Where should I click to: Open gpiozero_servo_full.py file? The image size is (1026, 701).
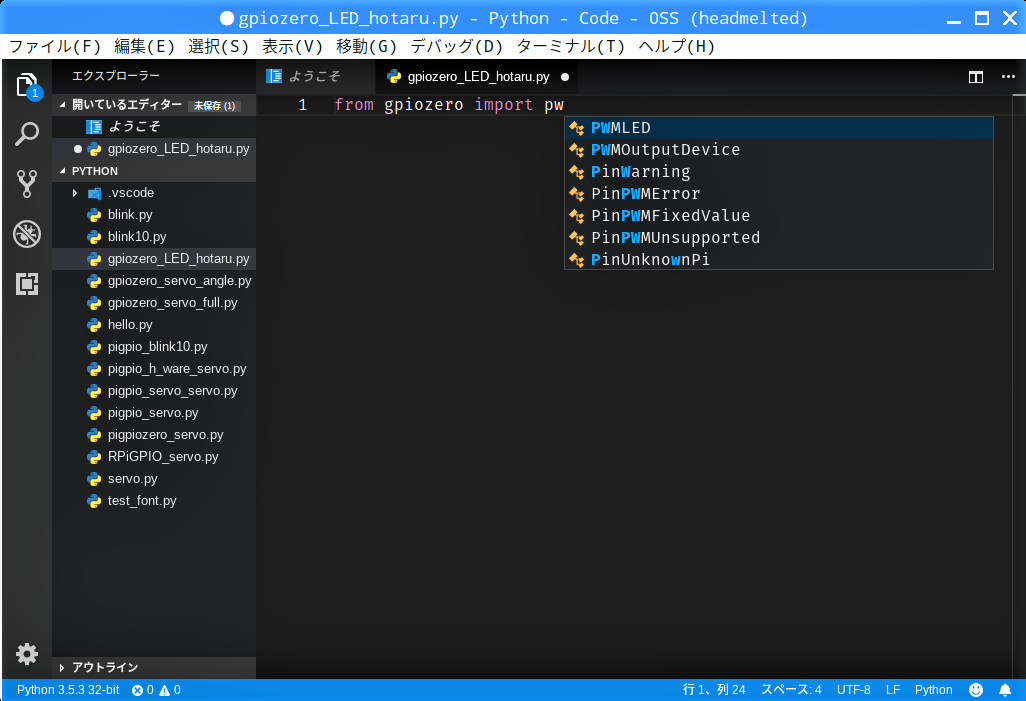pyautogui.click(x=154, y=303)
